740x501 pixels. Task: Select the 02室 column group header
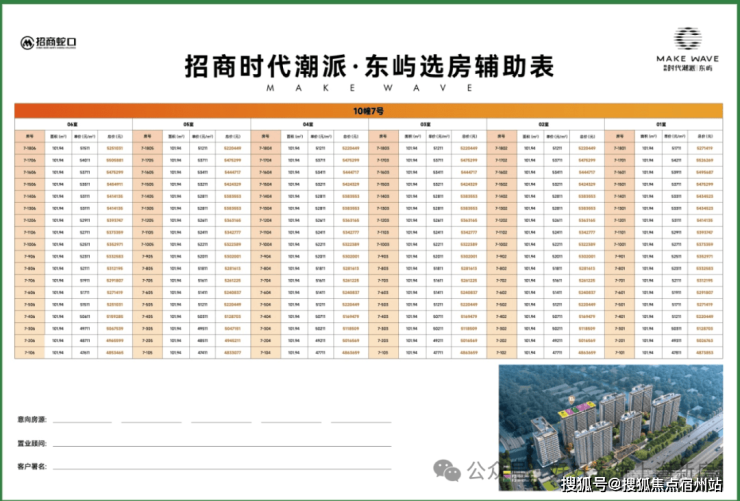[545, 124]
